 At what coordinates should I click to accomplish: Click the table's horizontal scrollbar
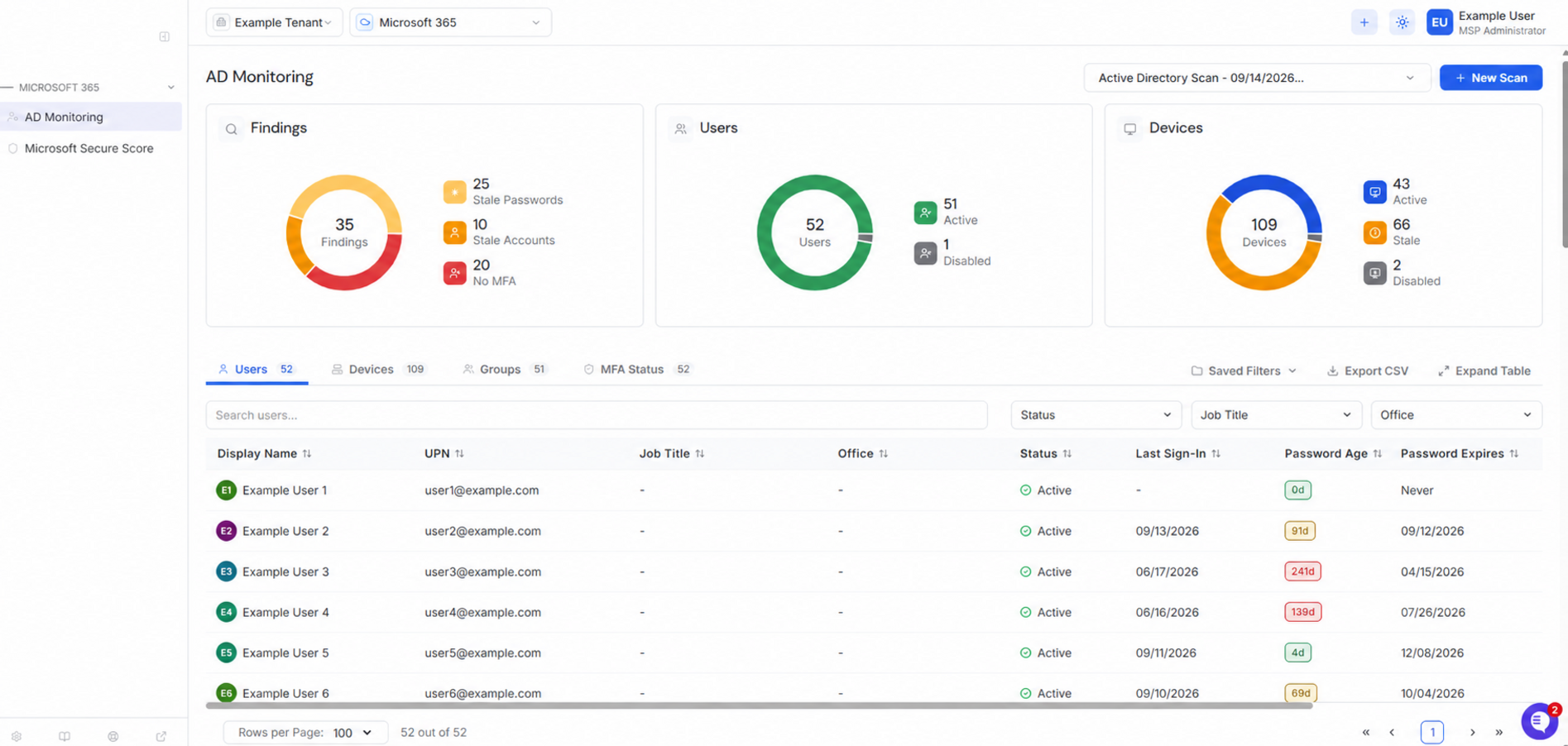759,706
